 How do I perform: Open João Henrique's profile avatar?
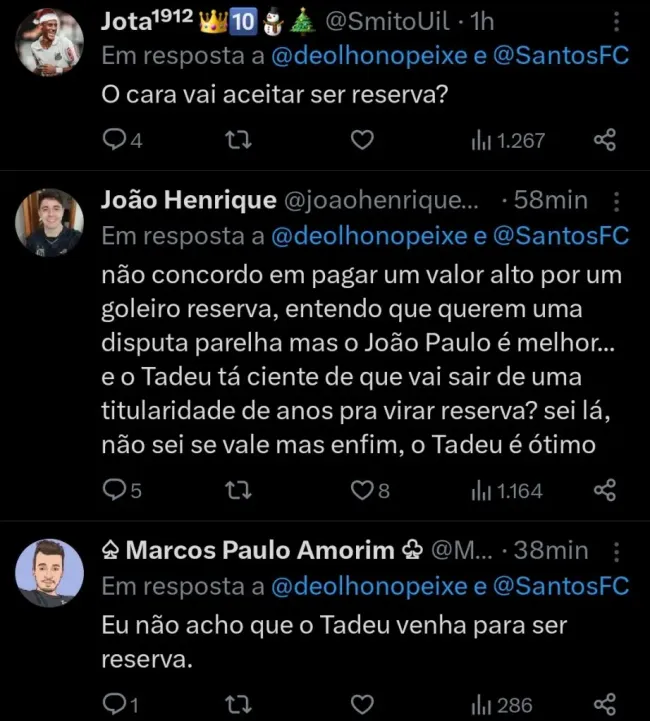tap(49, 222)
